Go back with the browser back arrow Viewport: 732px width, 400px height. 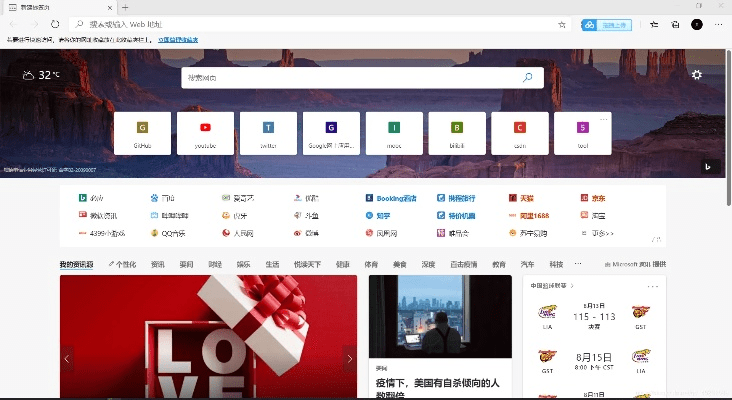pyautogui.click(x=13, y=24)
